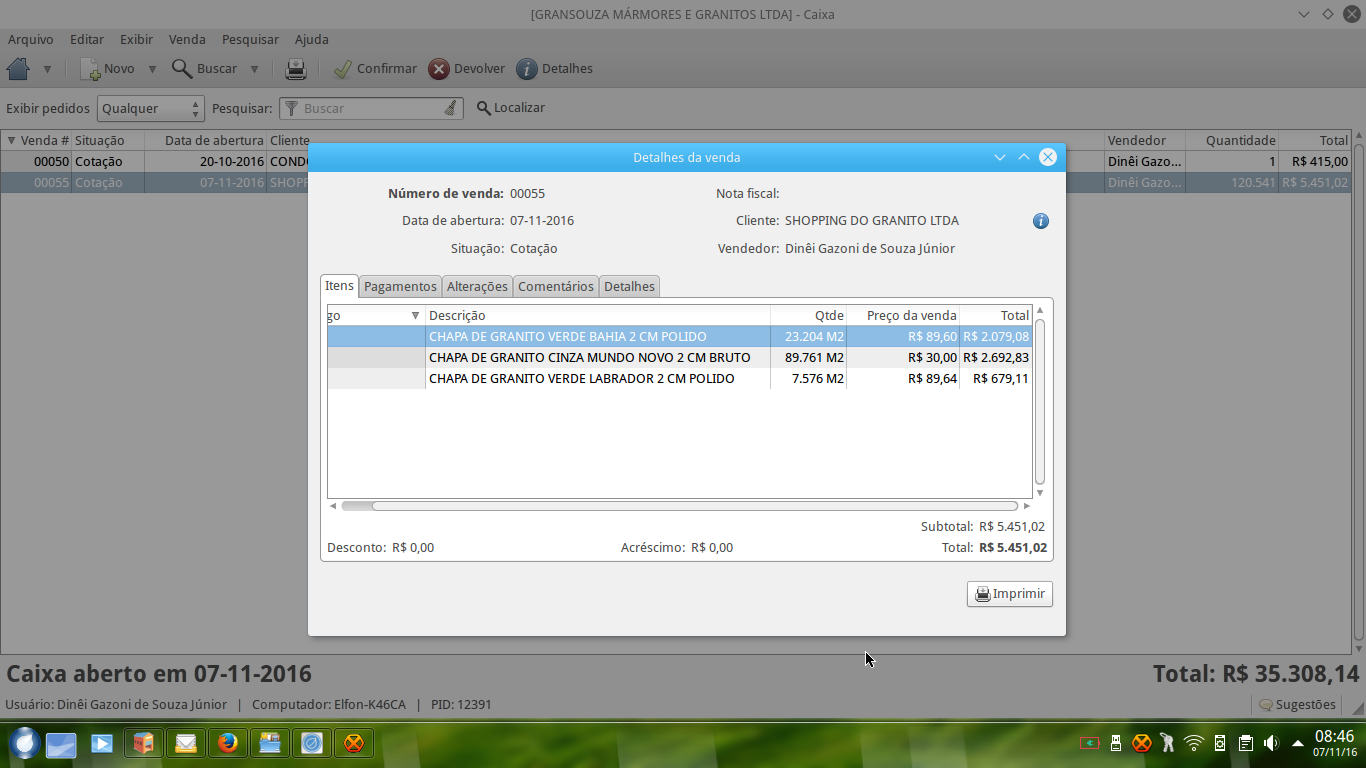1366x768 pixels.
Task: Click the items table vertical scrollbar
Action: tap(1040, 402)
